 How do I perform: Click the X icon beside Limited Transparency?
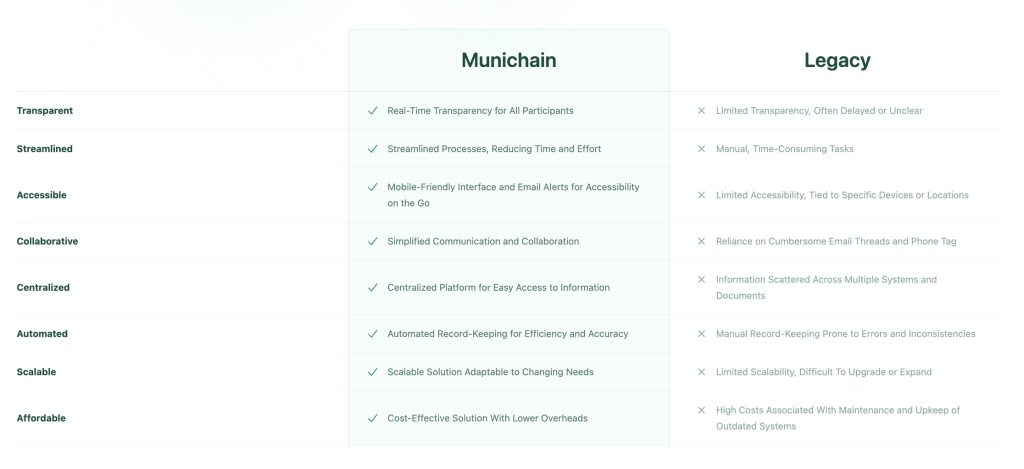[x=701, y=111]
